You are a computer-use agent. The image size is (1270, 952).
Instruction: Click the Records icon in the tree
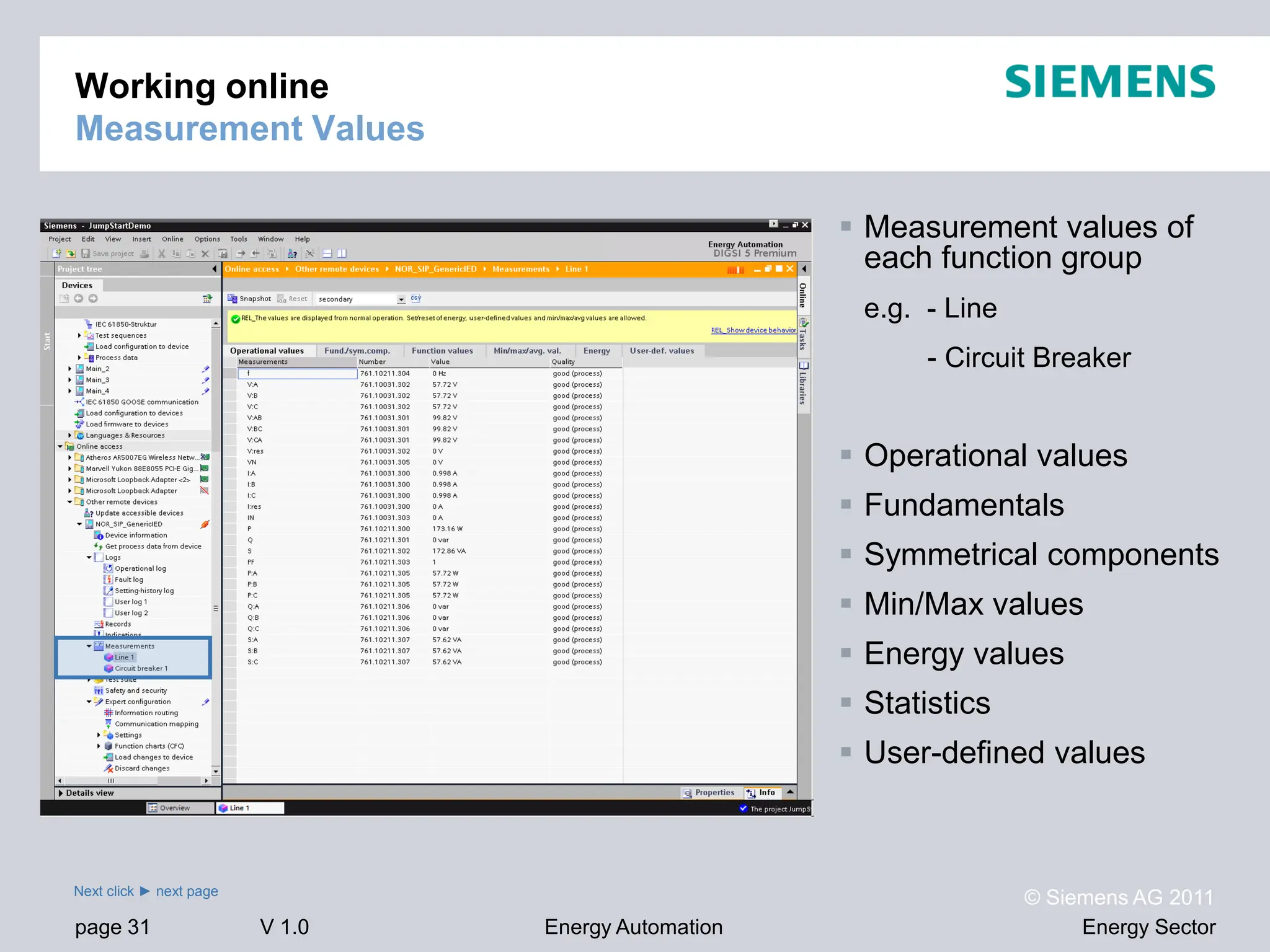99,624
